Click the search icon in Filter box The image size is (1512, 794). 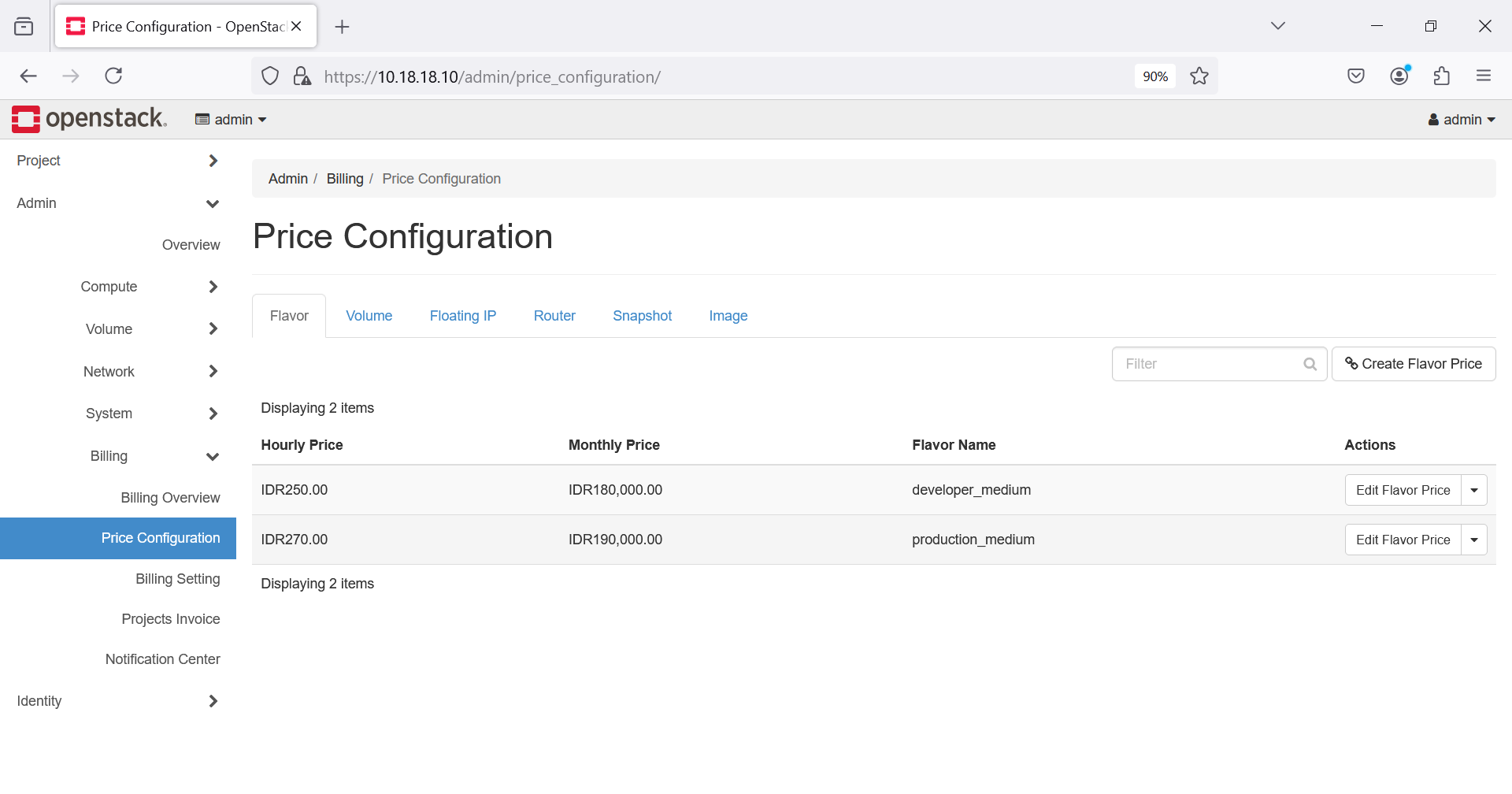[1310, 364]
